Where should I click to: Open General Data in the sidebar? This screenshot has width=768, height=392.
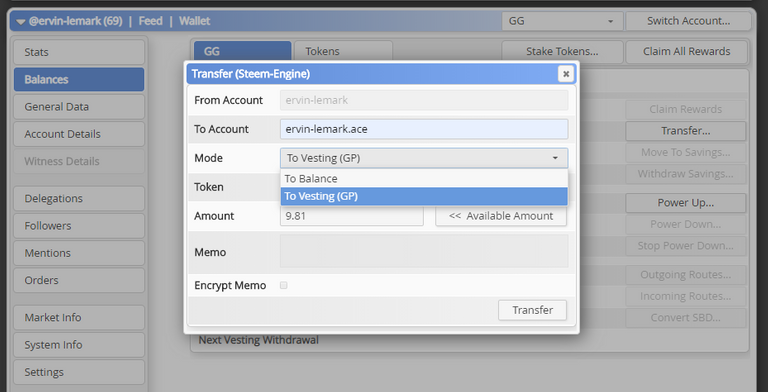[79, 107]
